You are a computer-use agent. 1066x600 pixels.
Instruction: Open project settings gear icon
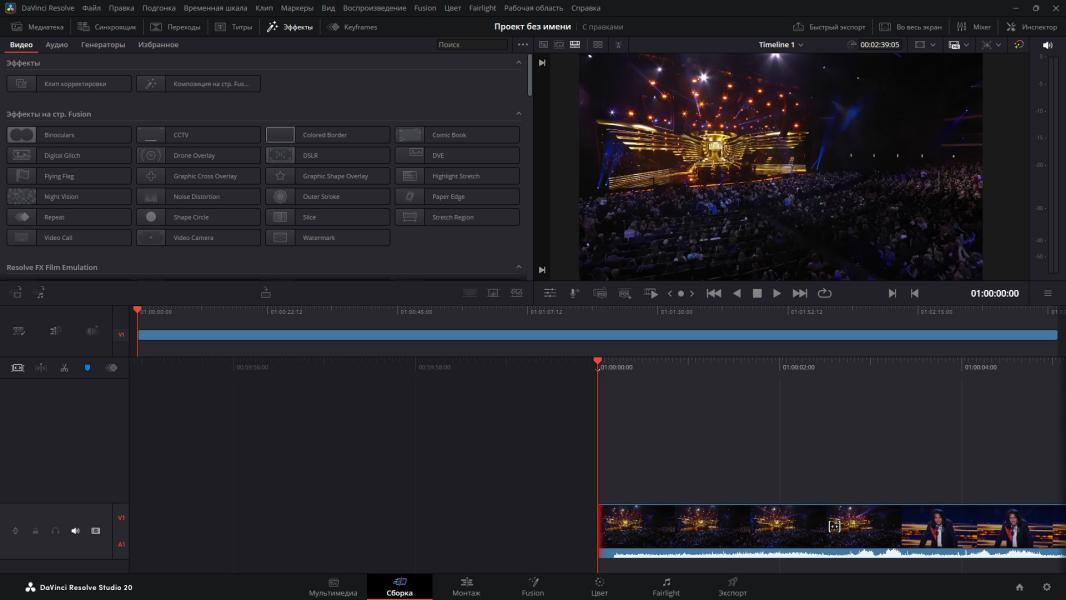coord(1046,587)
